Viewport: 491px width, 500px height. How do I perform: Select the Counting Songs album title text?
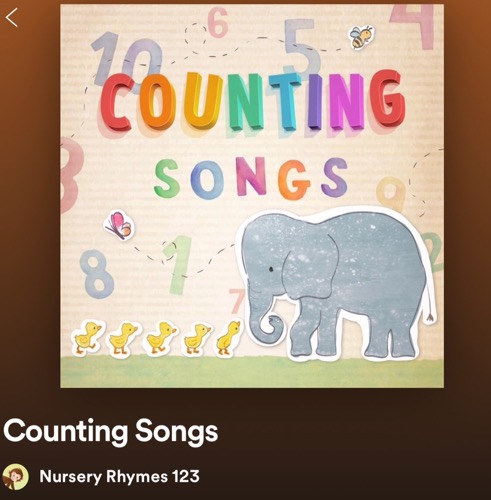[111, 432]
